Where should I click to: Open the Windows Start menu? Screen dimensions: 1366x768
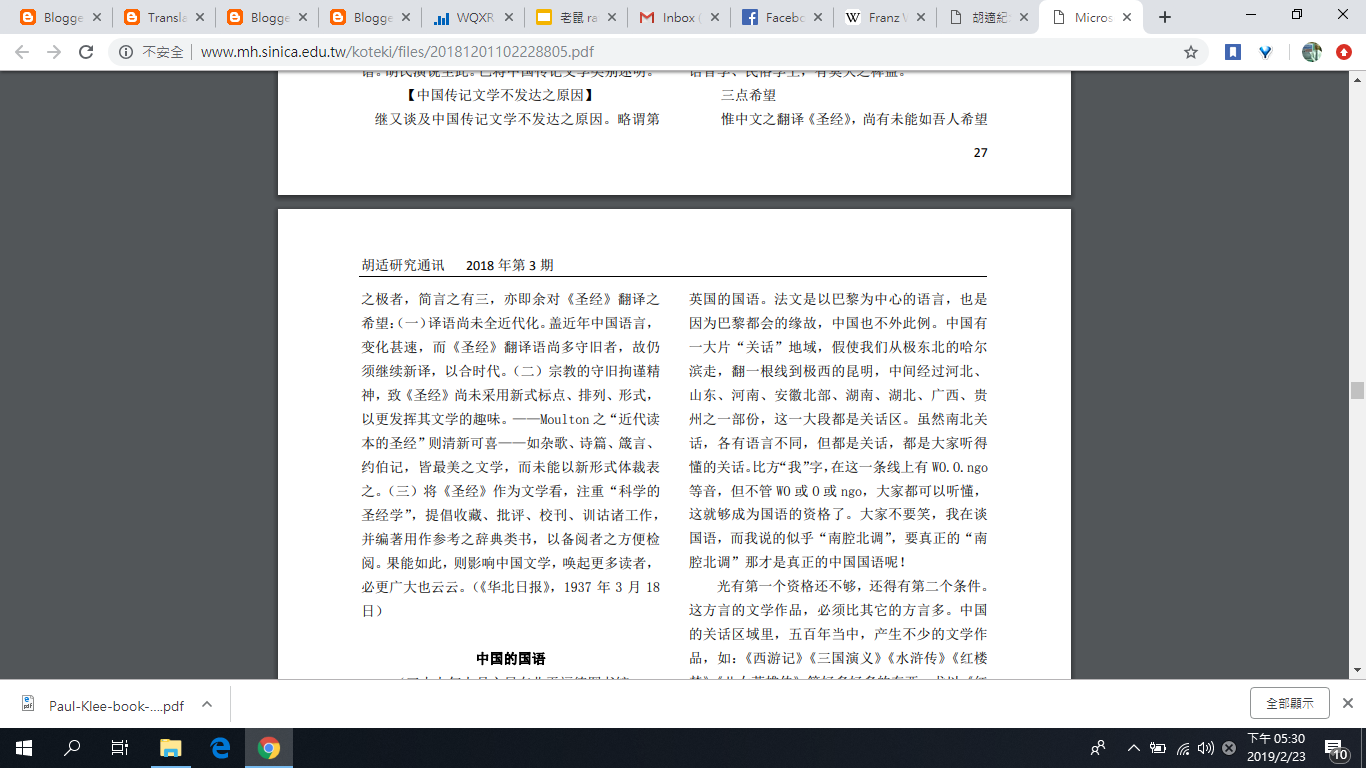click(24, 747)
